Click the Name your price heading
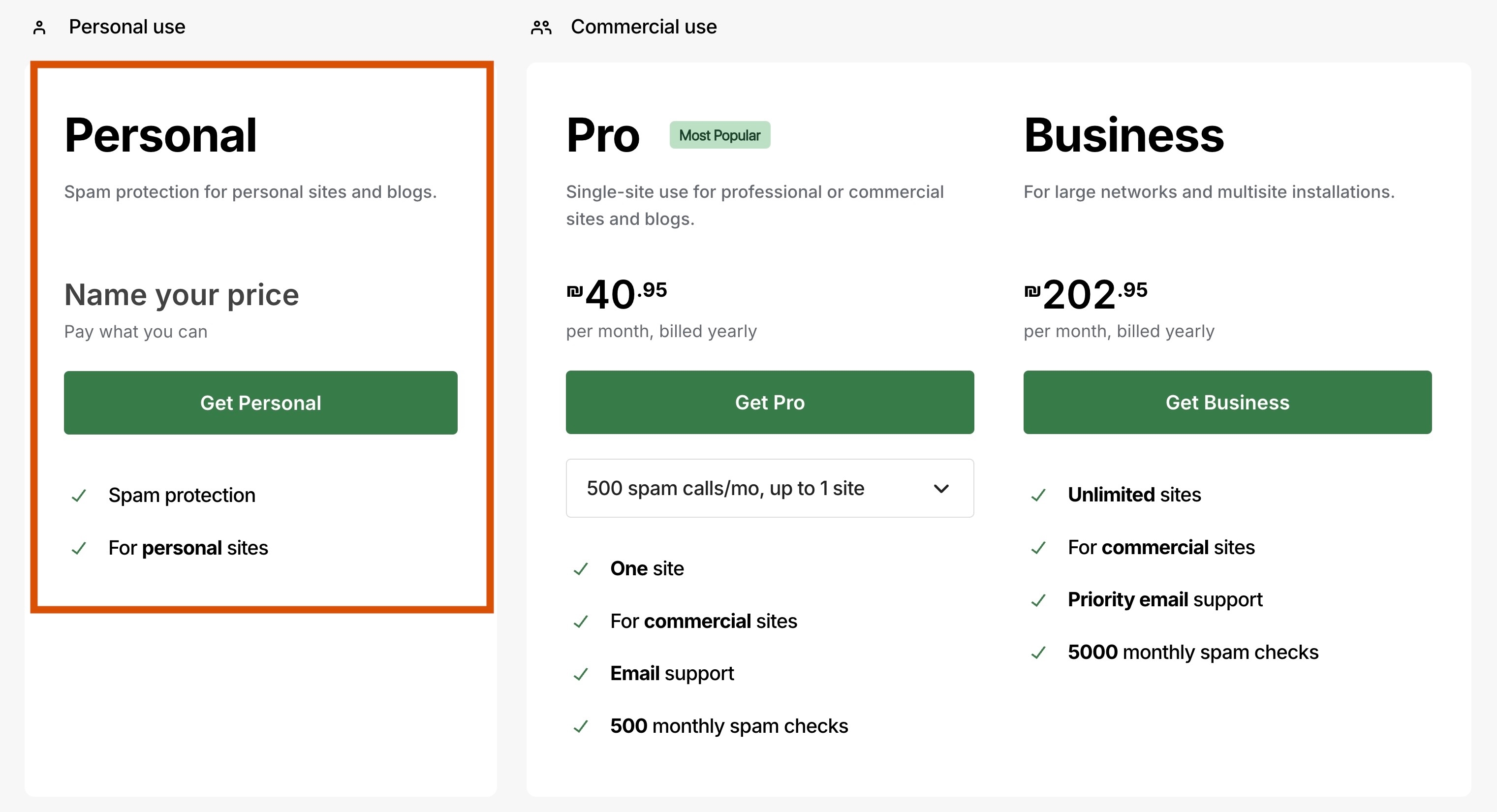Viewport: 1497px width, 812px height. [181, 295]
